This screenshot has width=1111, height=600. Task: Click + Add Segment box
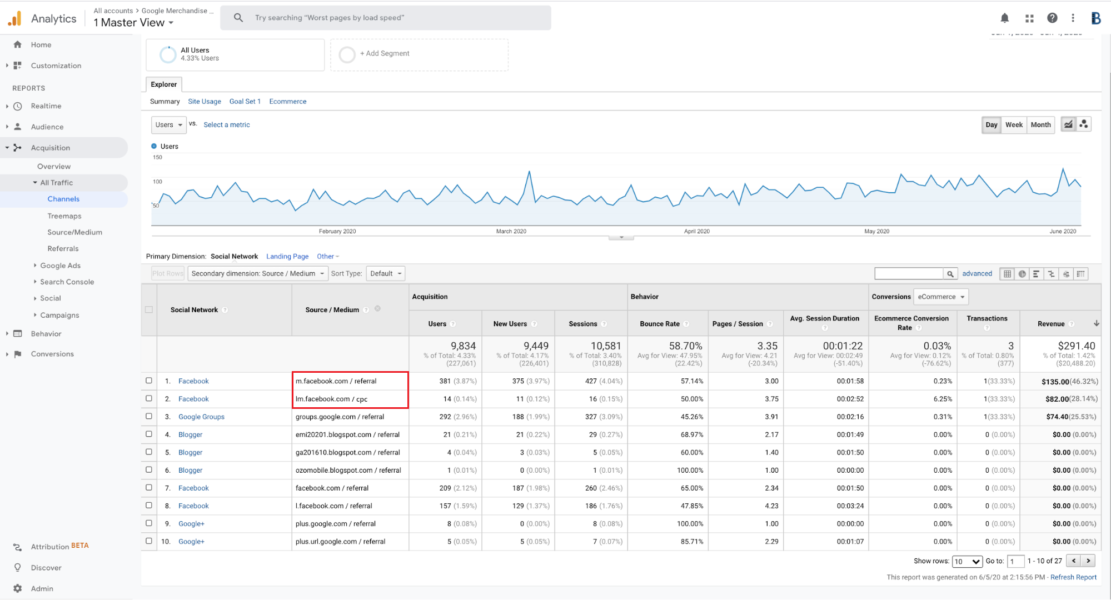tap(419, 54)
